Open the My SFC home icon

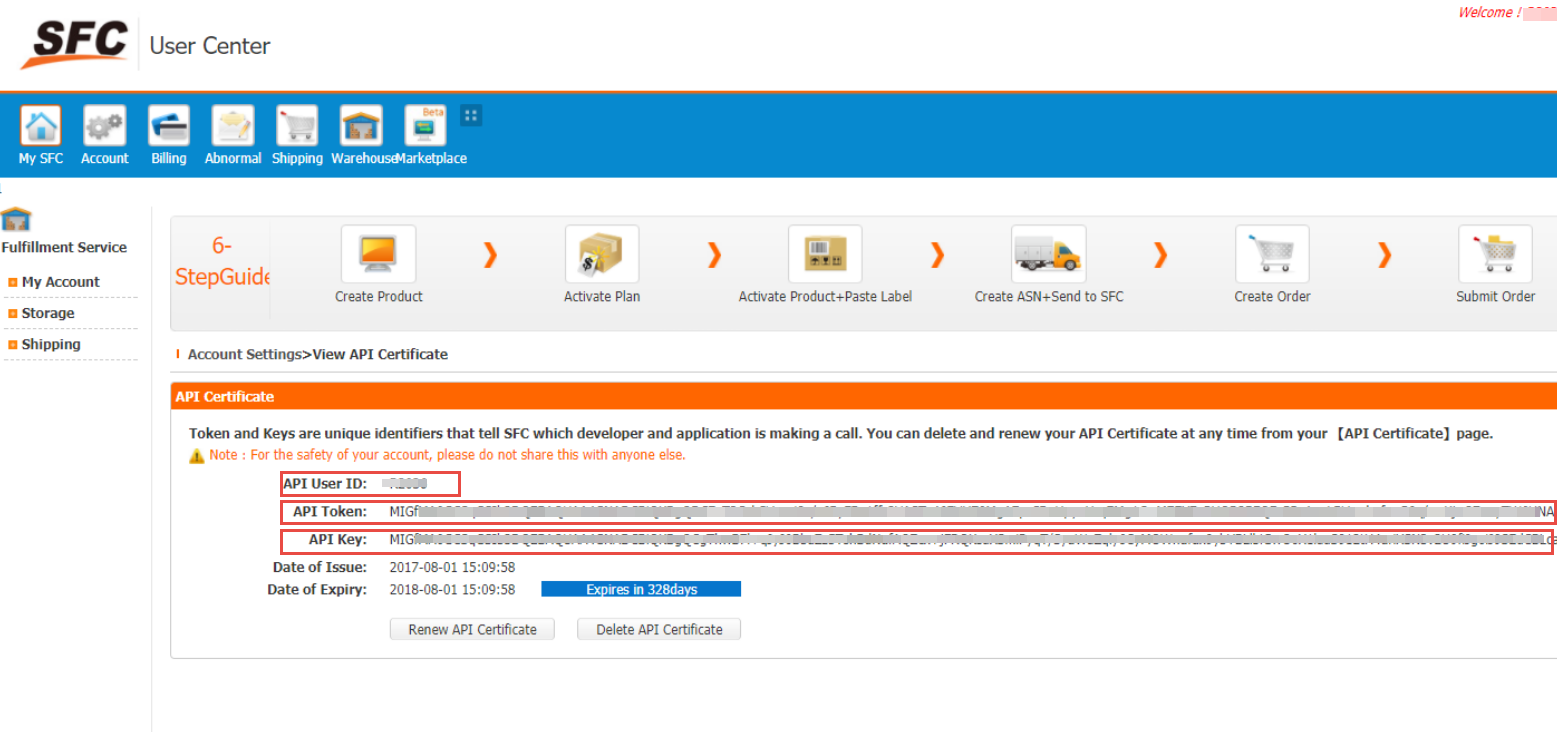point(41,126)
